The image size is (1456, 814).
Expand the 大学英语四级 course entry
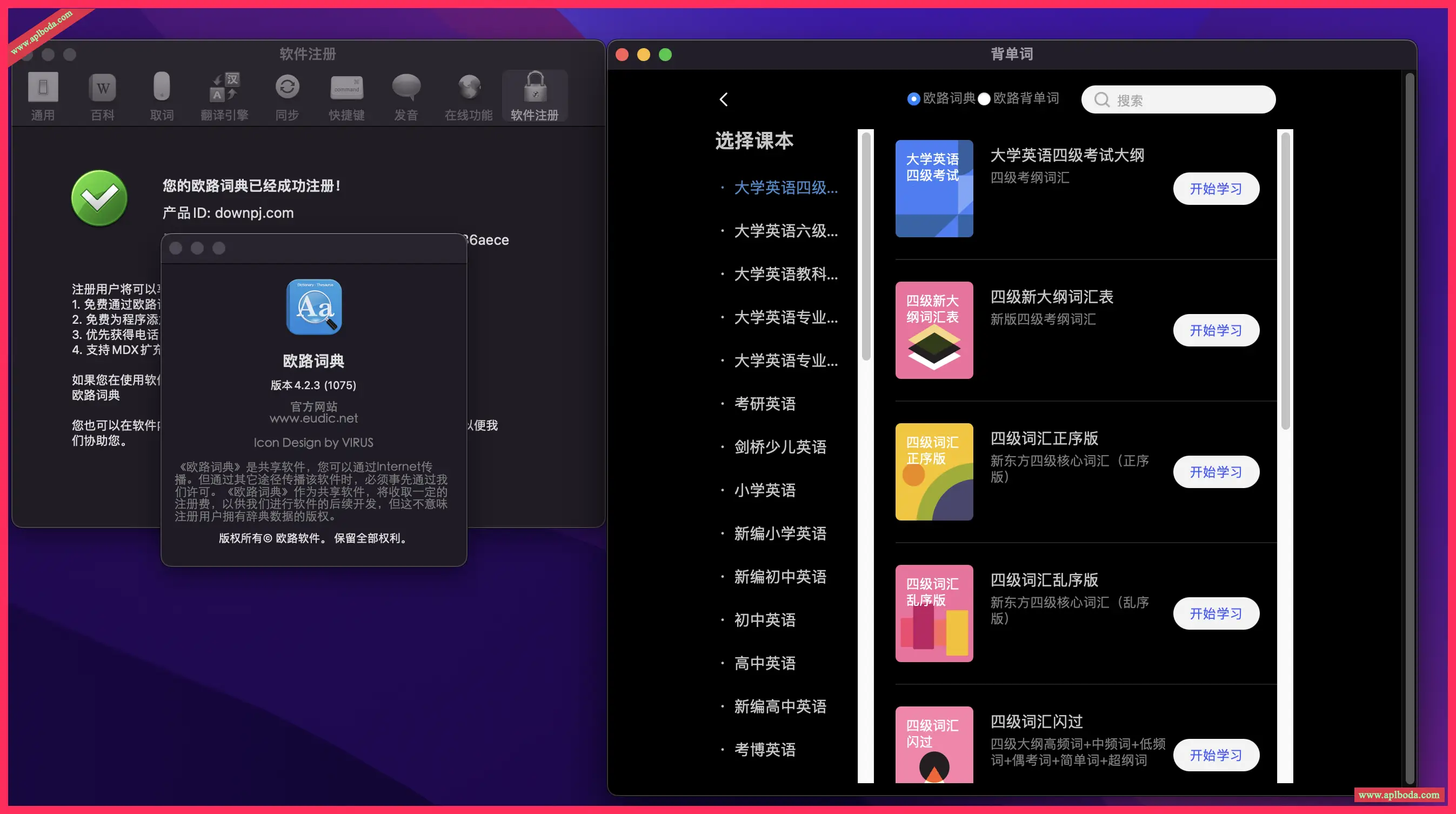coord(786,187)
